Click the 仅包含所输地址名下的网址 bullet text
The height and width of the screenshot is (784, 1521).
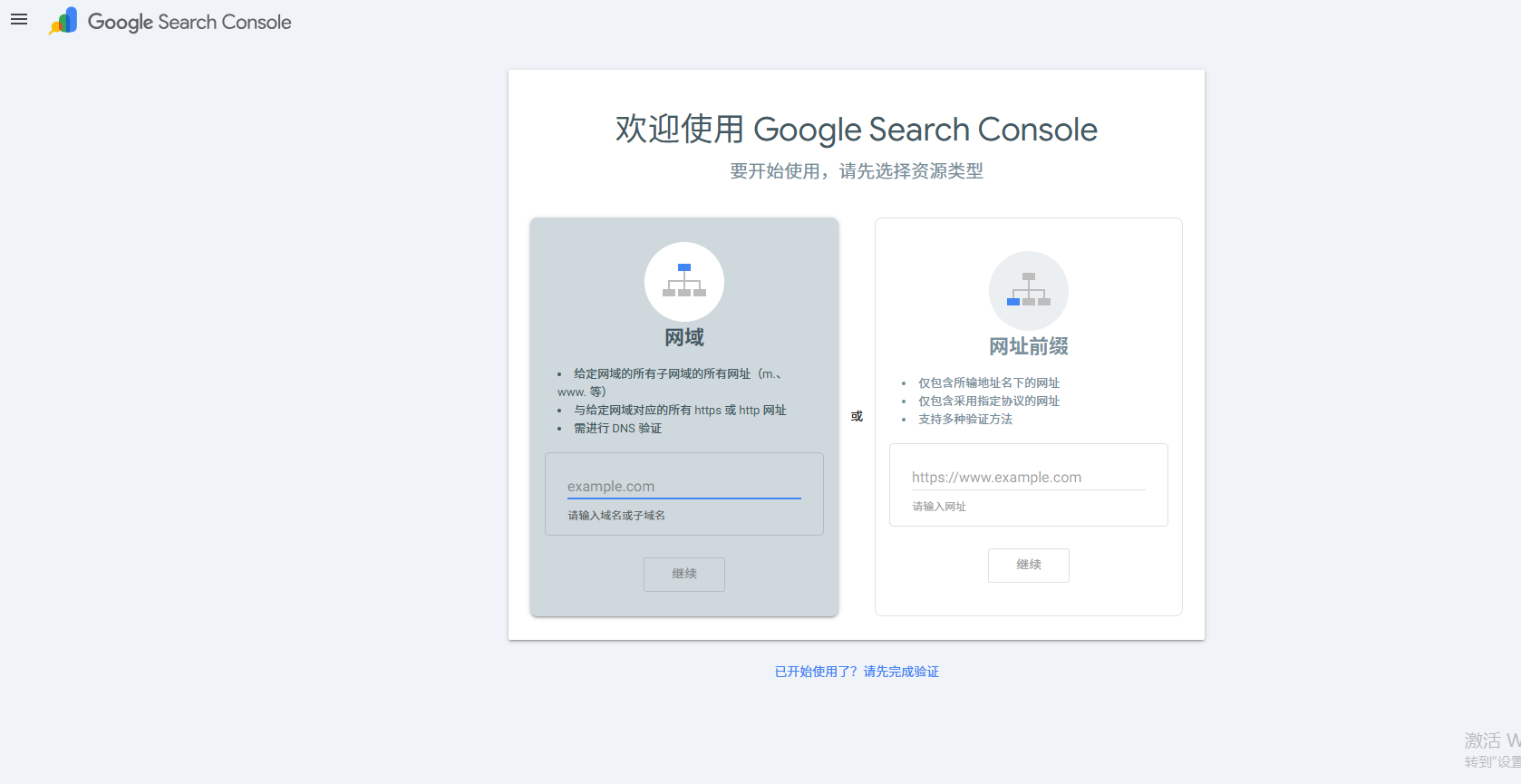coord(989,382)
